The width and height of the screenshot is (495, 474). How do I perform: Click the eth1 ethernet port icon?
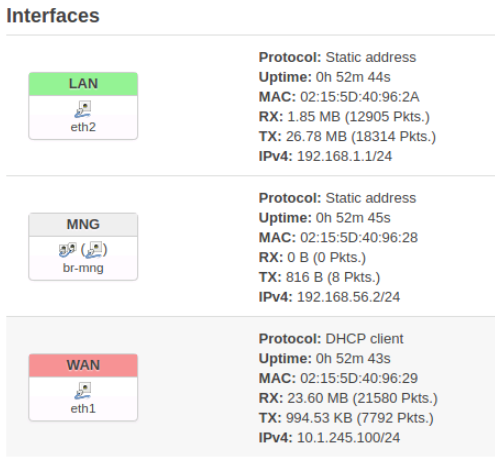(83, 391)
